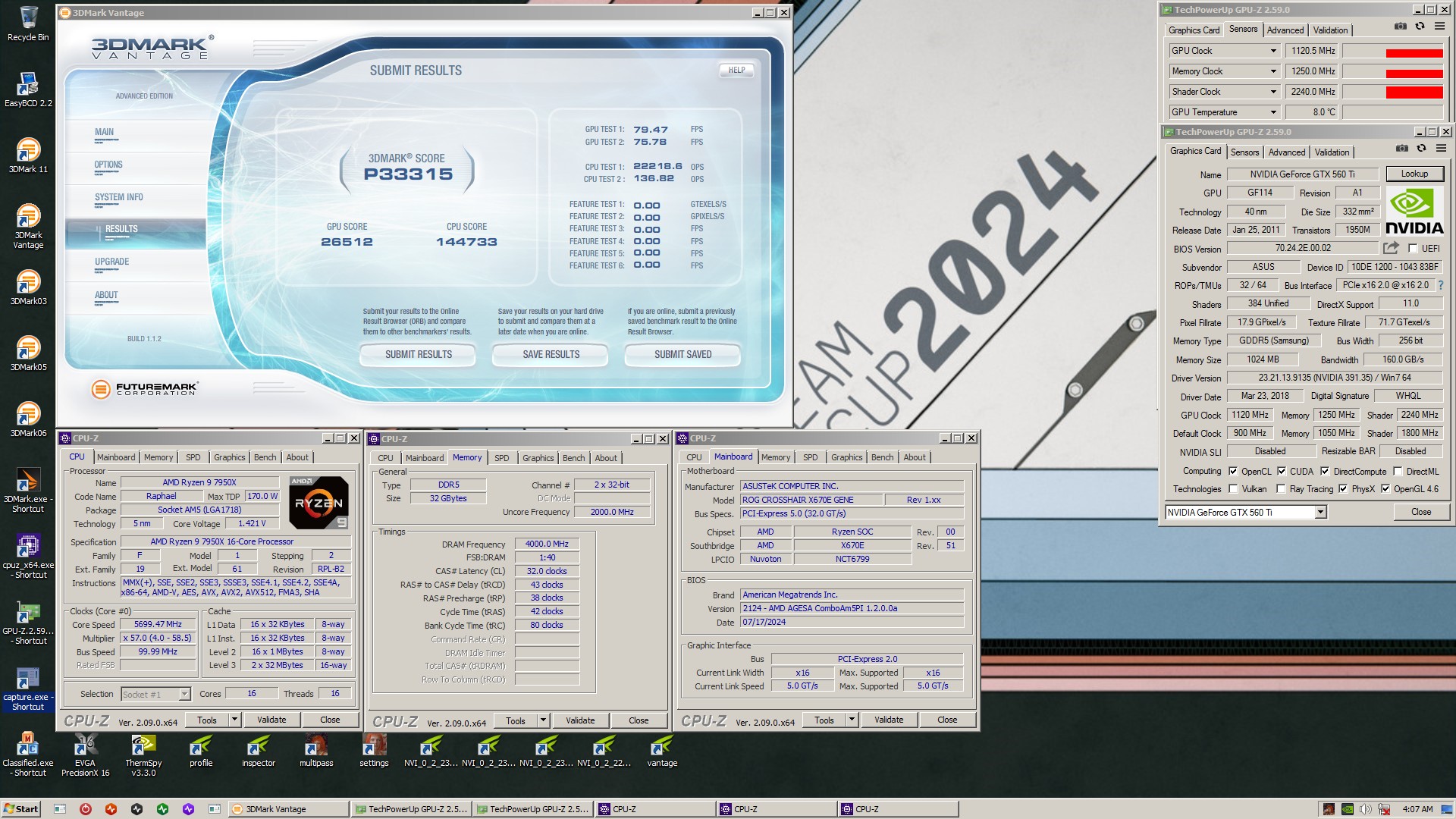Switch to 3DMark Vantage taskbar button
The image size is (1456, 819).
(288, 809)
